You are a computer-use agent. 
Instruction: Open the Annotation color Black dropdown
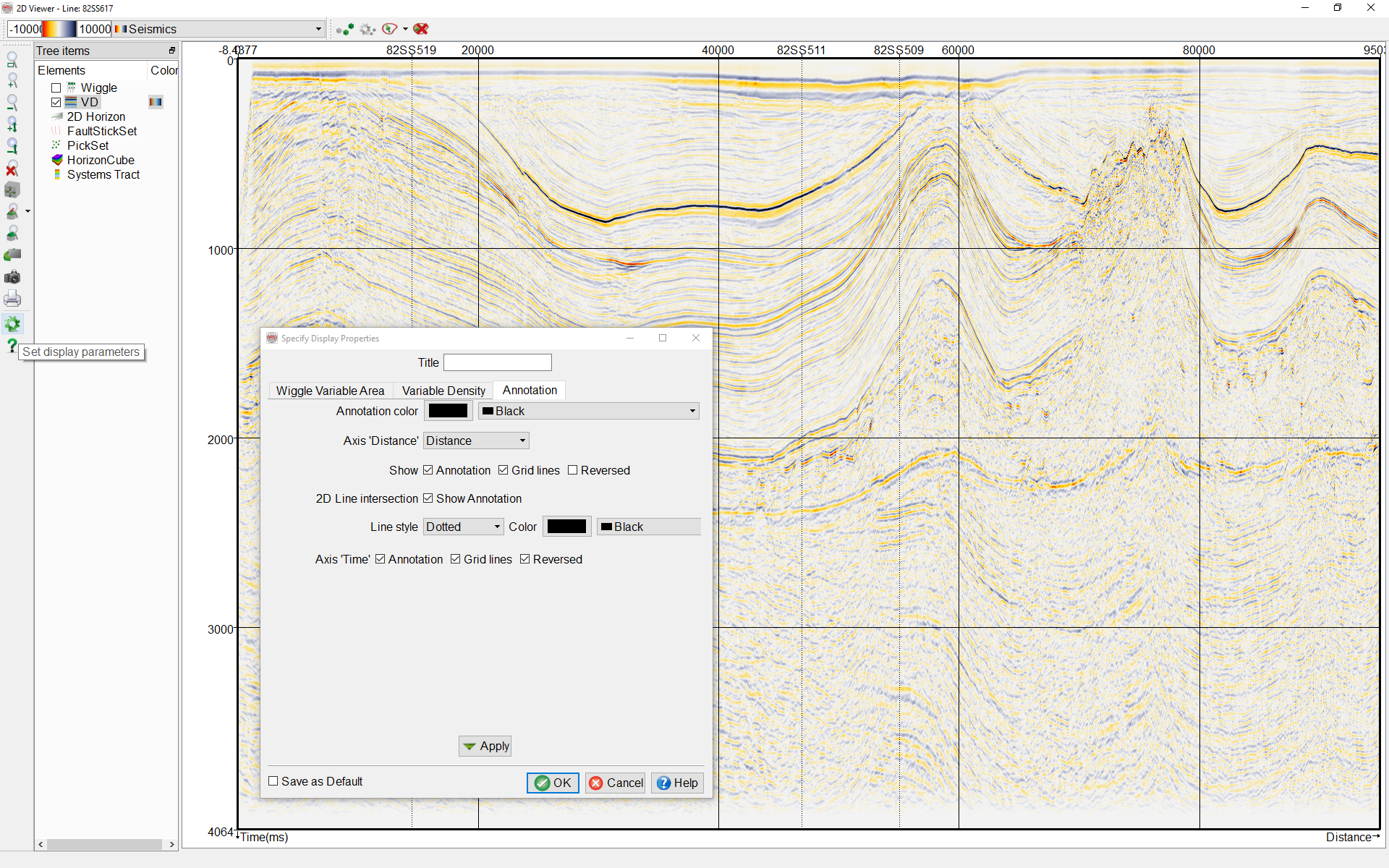tap(589, 411)
